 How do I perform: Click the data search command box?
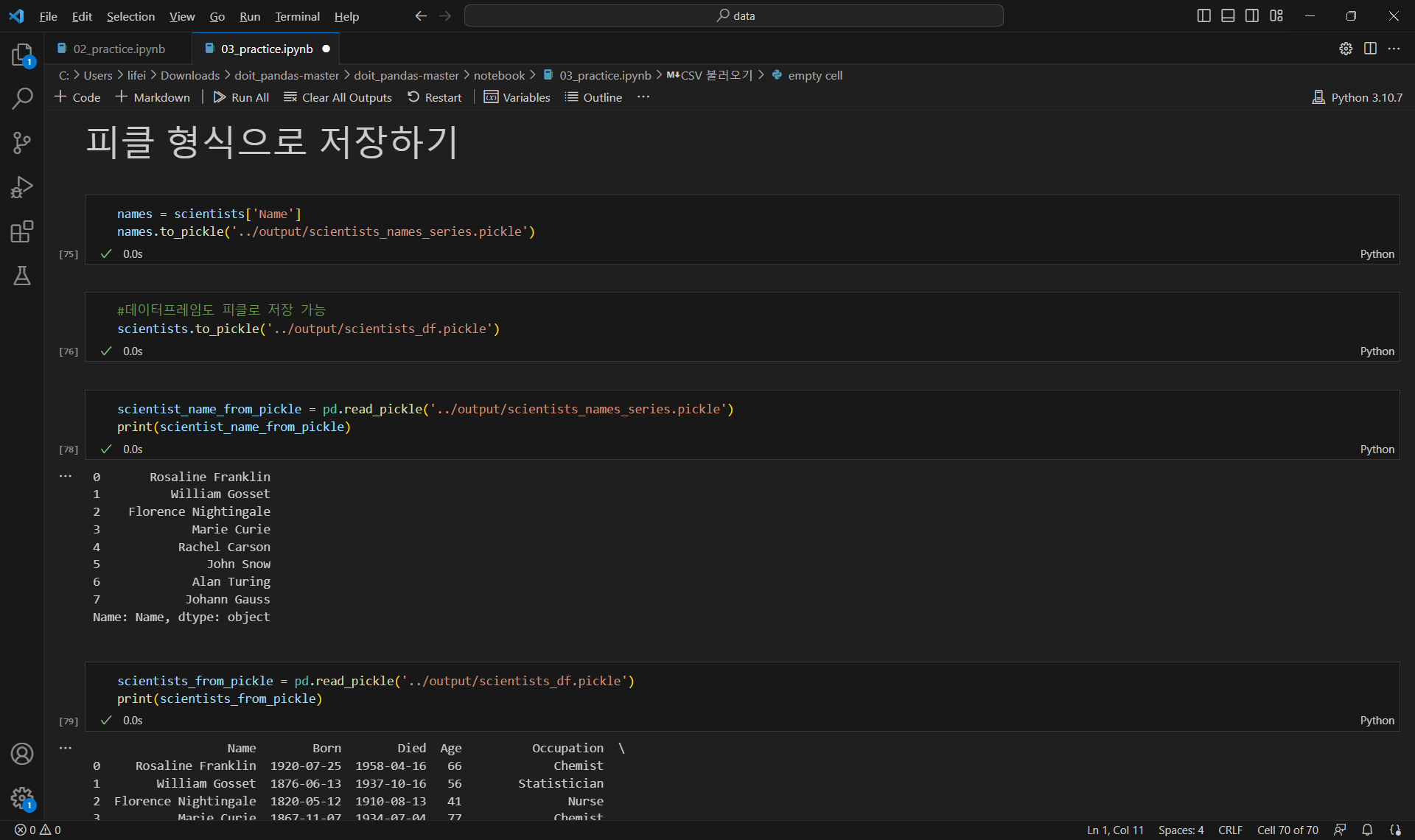(734, 15)
